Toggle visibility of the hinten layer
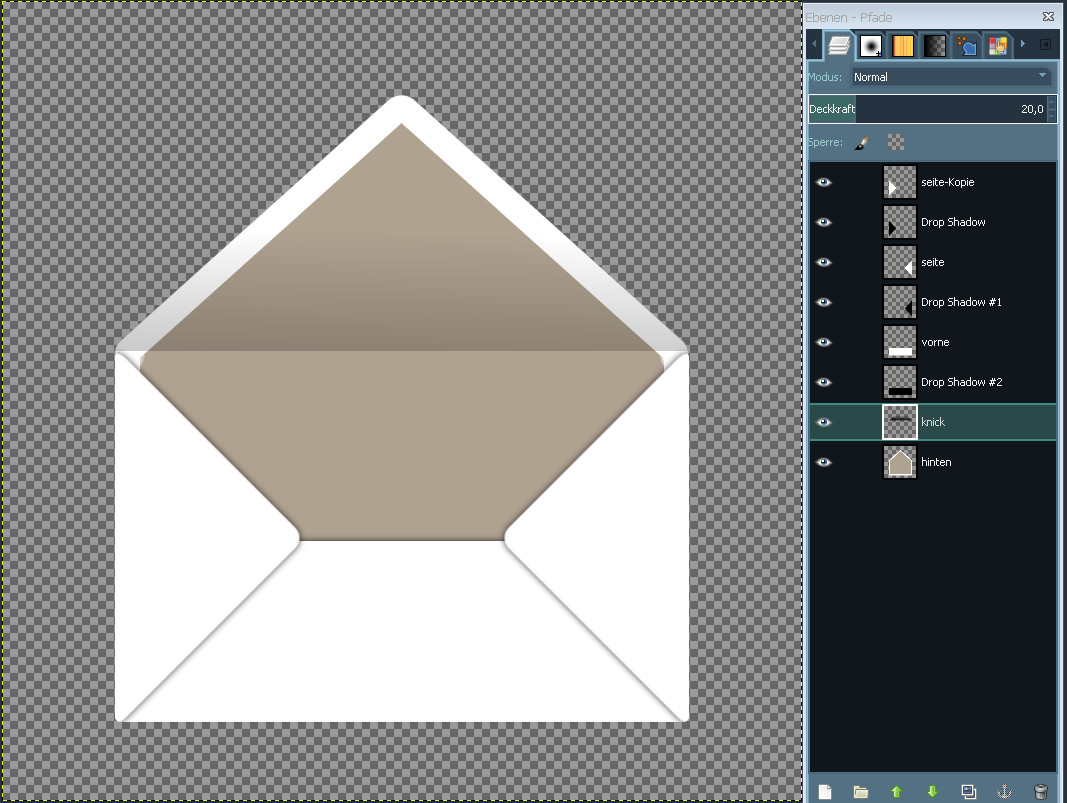 tap(824, 462)
